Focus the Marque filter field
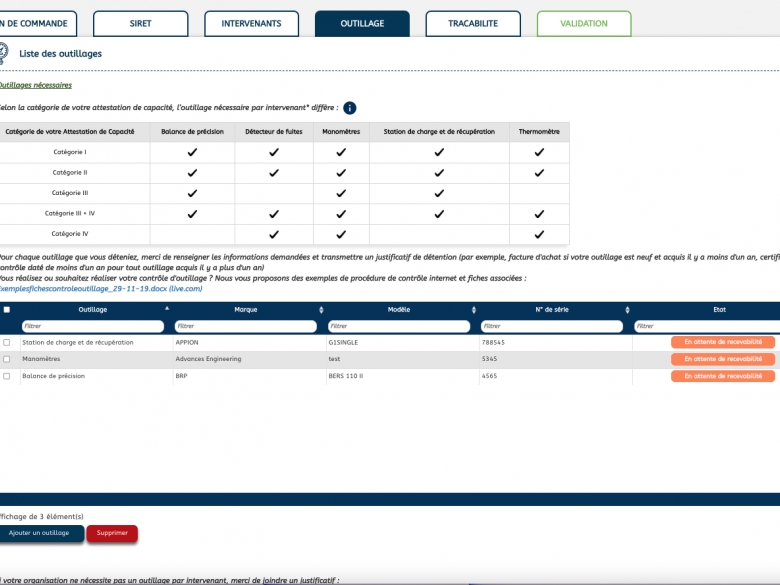The image size is (780, 585). (x=246, y=326)
